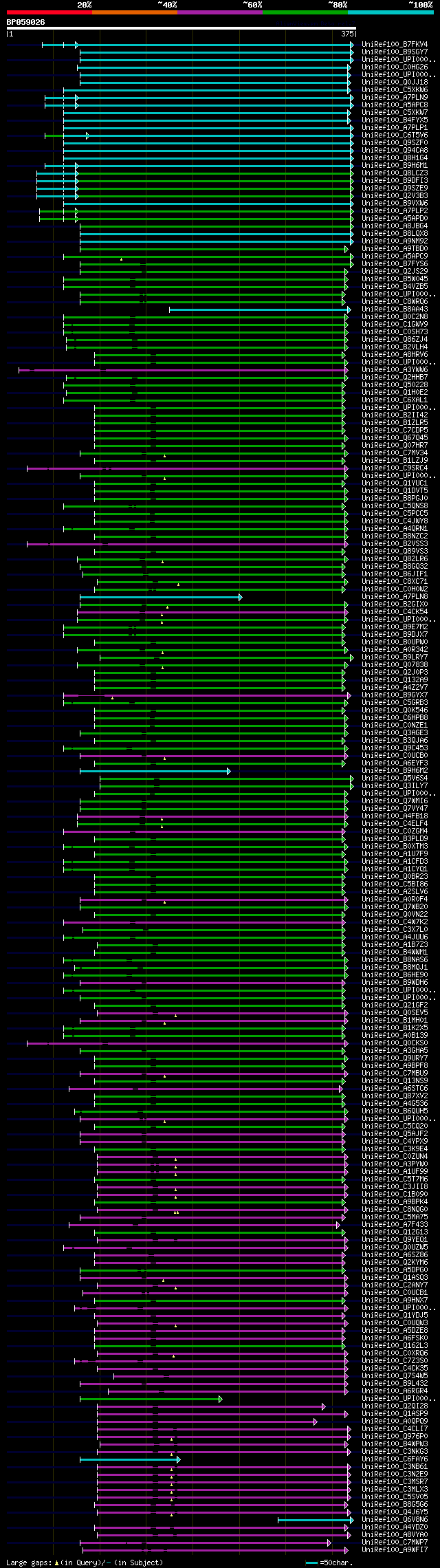This screenshot has width=440, height=1568.
Task: Click the UniRef100_Q9SZF0 entry
Action: click(x=395, y=143)
